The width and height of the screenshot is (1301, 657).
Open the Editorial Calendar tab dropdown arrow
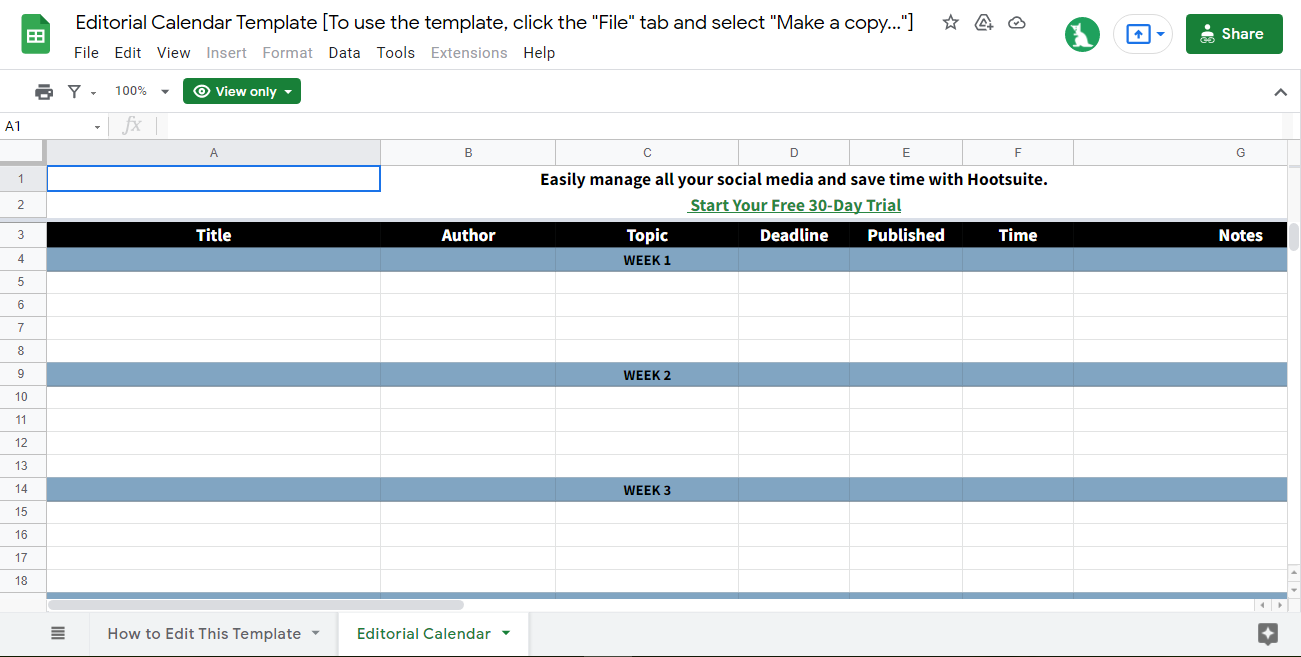coord(505,633)
